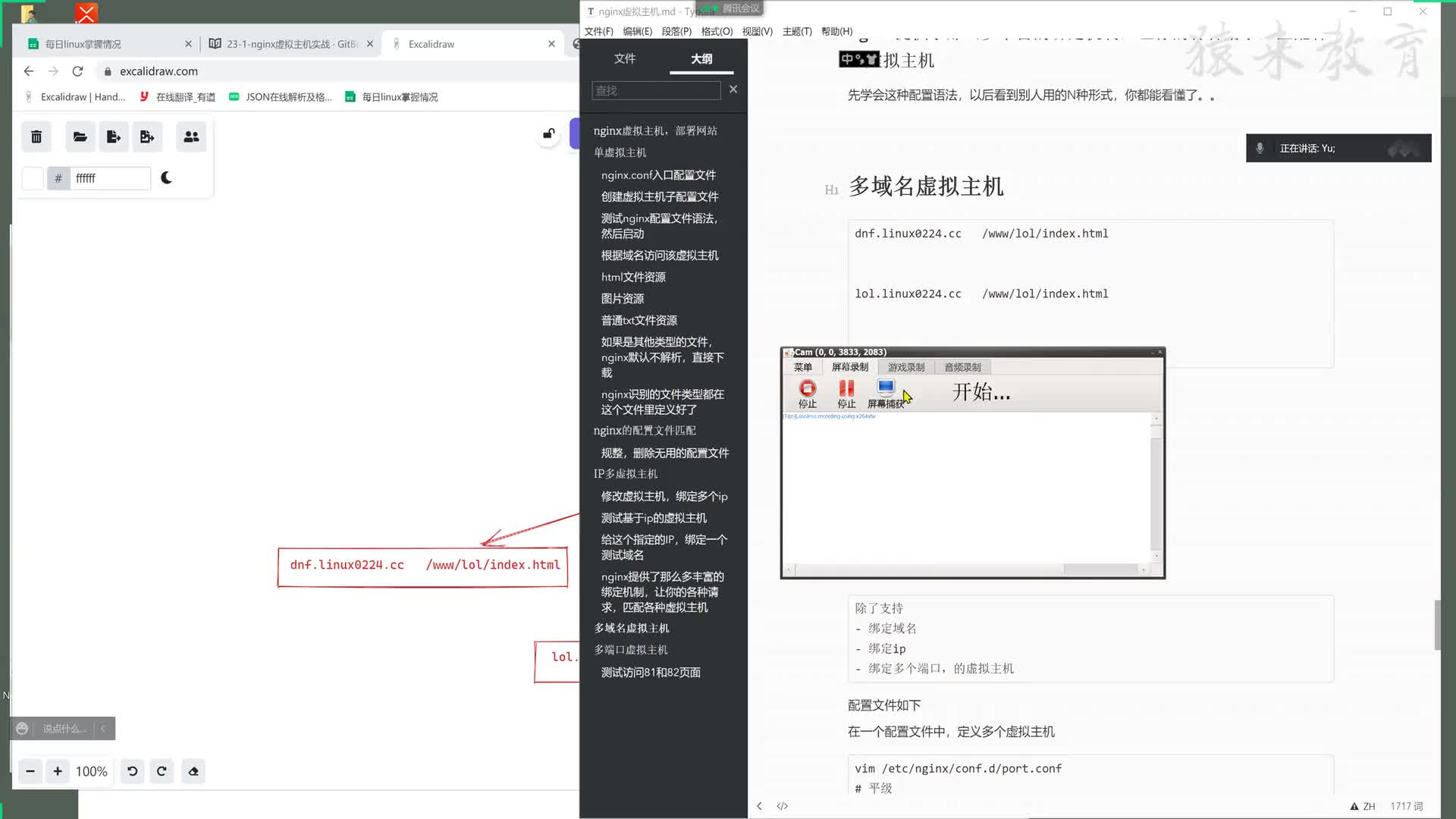Jump to outline item nginx.conf入口配置文件
Screen dimensions: 1456x819
658,175
